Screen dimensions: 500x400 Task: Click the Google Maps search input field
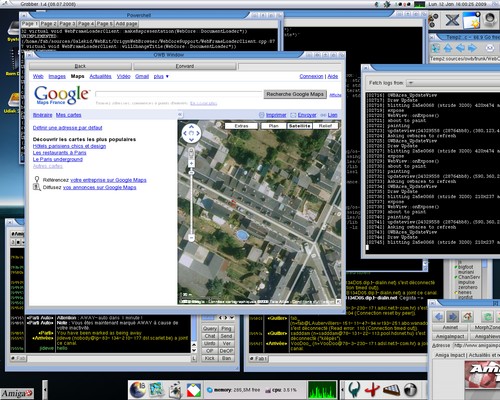pos(179,94)
